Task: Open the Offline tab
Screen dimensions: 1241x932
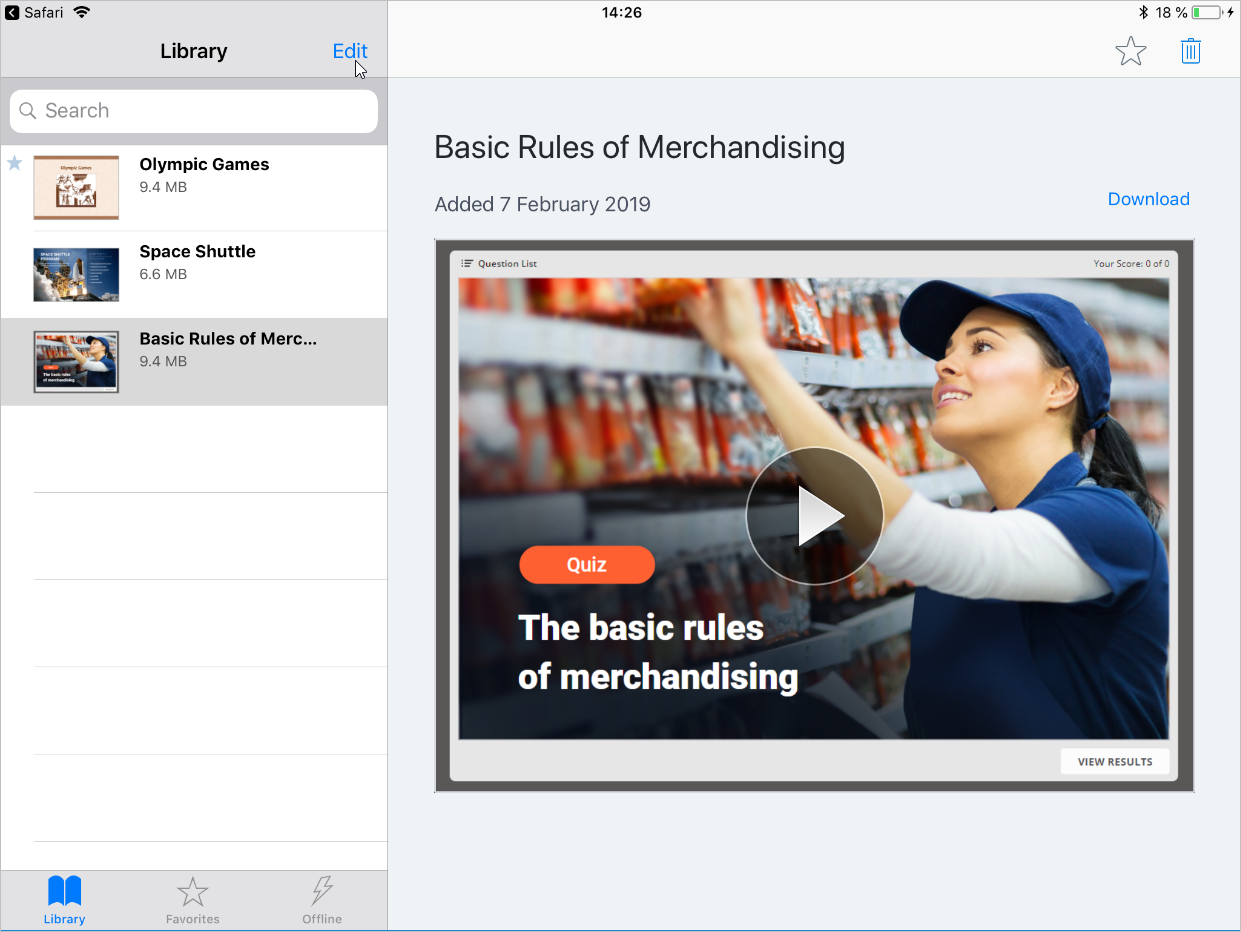Action: pyautogui.click(x=322, y=899)
